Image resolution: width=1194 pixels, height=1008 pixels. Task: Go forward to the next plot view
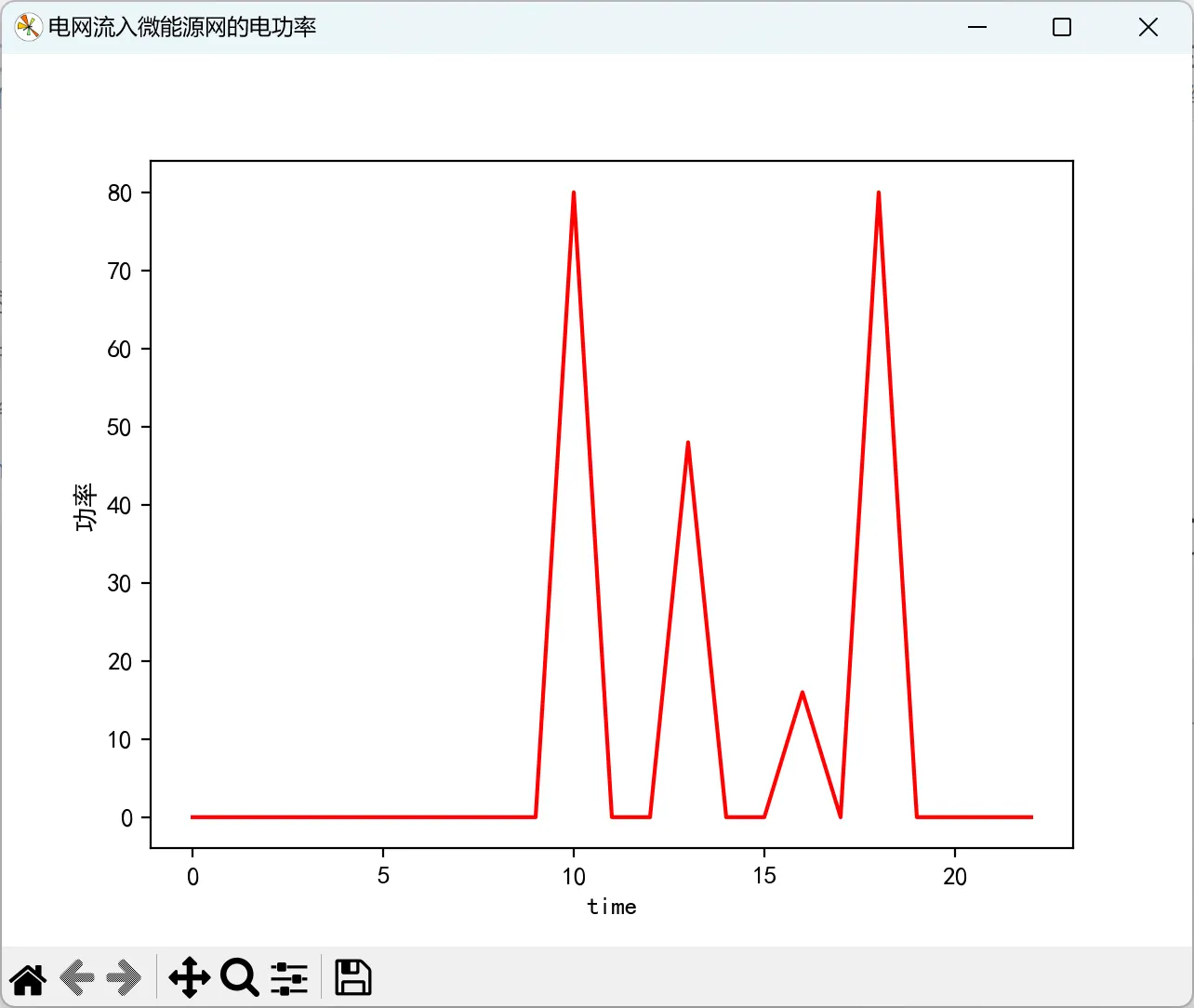click(x=124, y=978)
